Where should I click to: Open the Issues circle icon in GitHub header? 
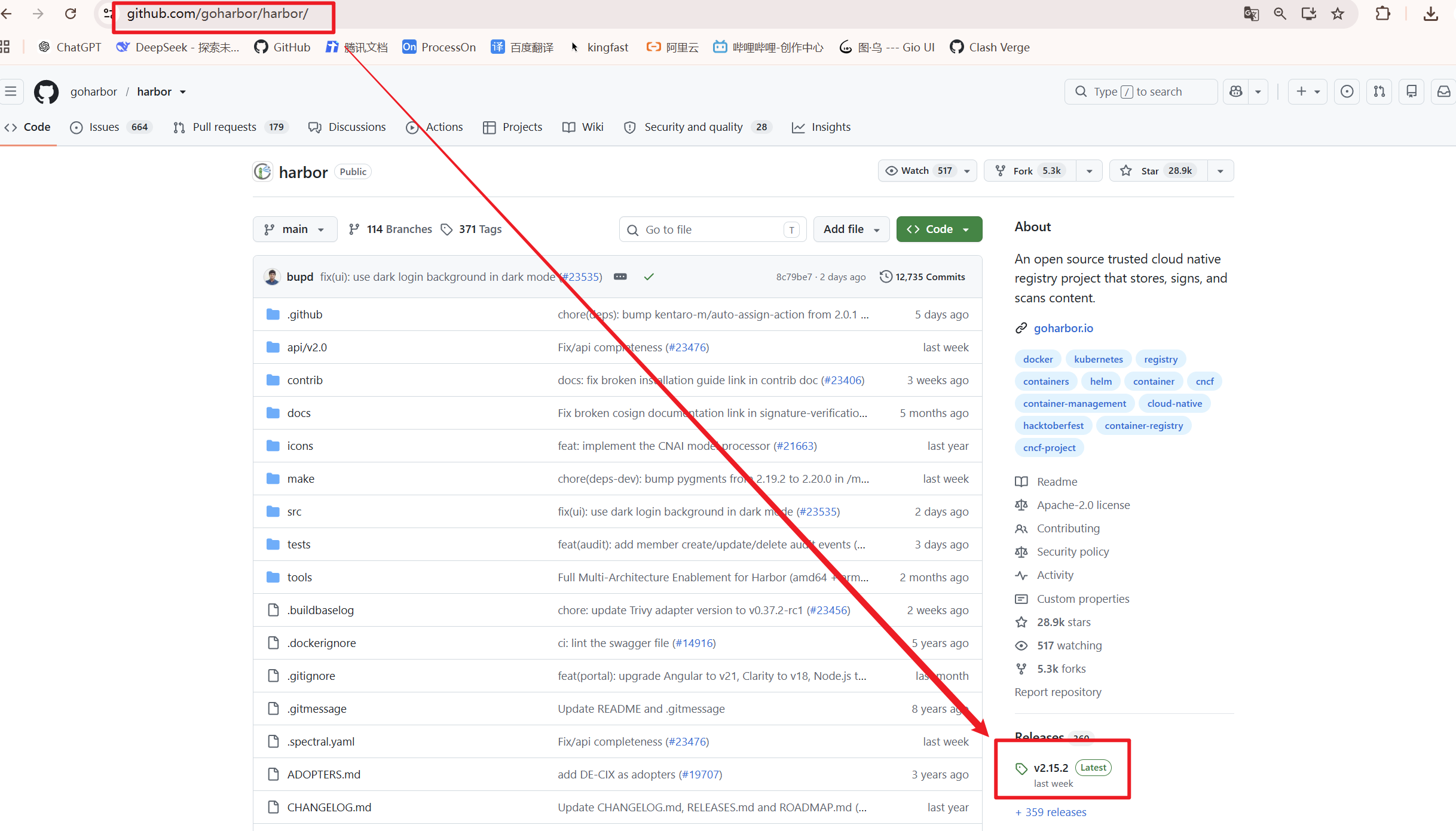[1347, 91]
